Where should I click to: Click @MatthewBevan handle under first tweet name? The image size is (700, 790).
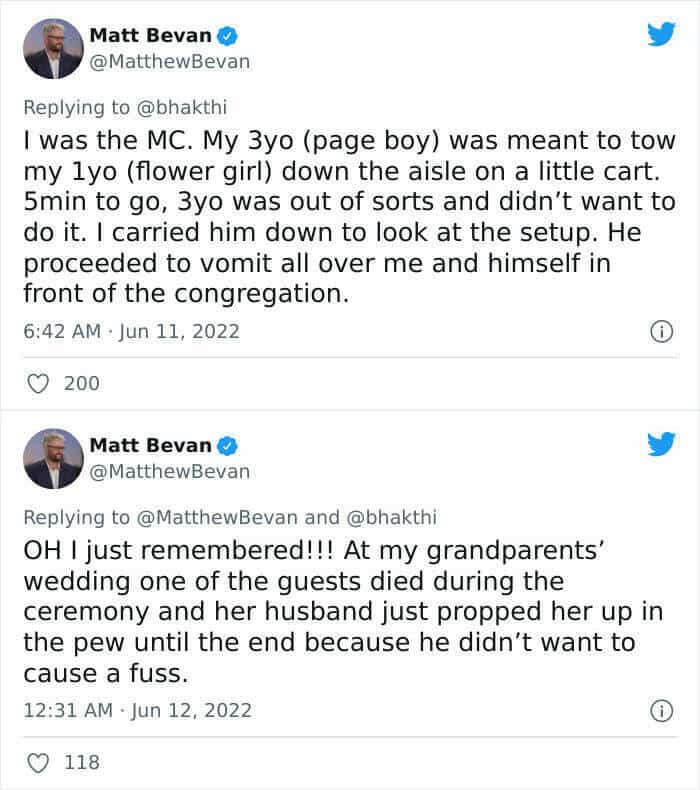pos(169,61)
